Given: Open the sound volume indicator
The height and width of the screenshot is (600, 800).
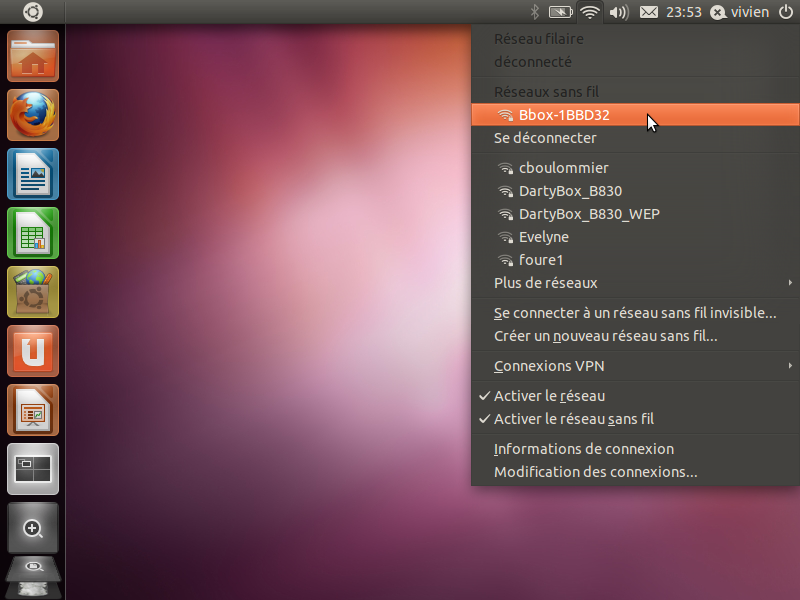Looking at the screenshot, I should click(619, 12).
